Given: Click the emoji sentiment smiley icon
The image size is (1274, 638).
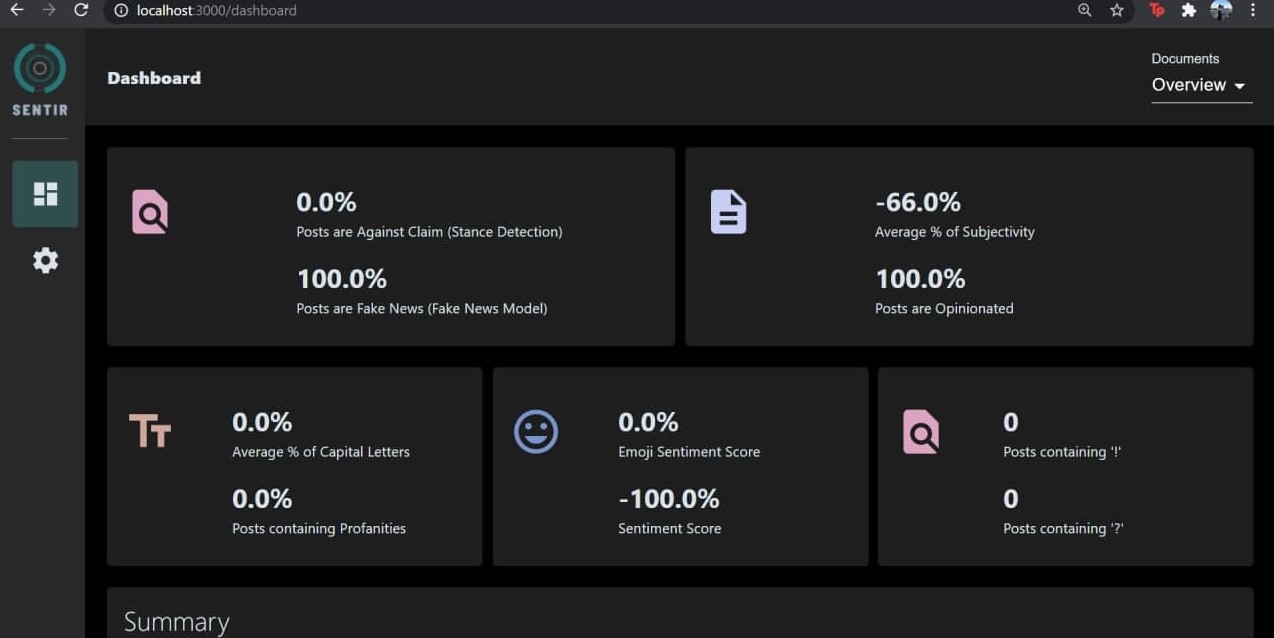Looking at the screenshot, I should pyautogui.click(x=536, y=432).
